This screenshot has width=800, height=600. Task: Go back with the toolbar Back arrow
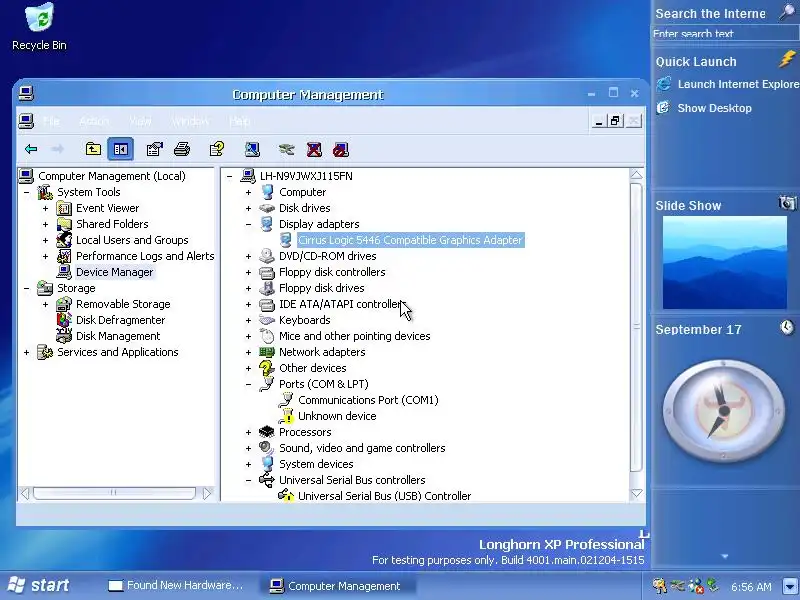pos(31,149)
